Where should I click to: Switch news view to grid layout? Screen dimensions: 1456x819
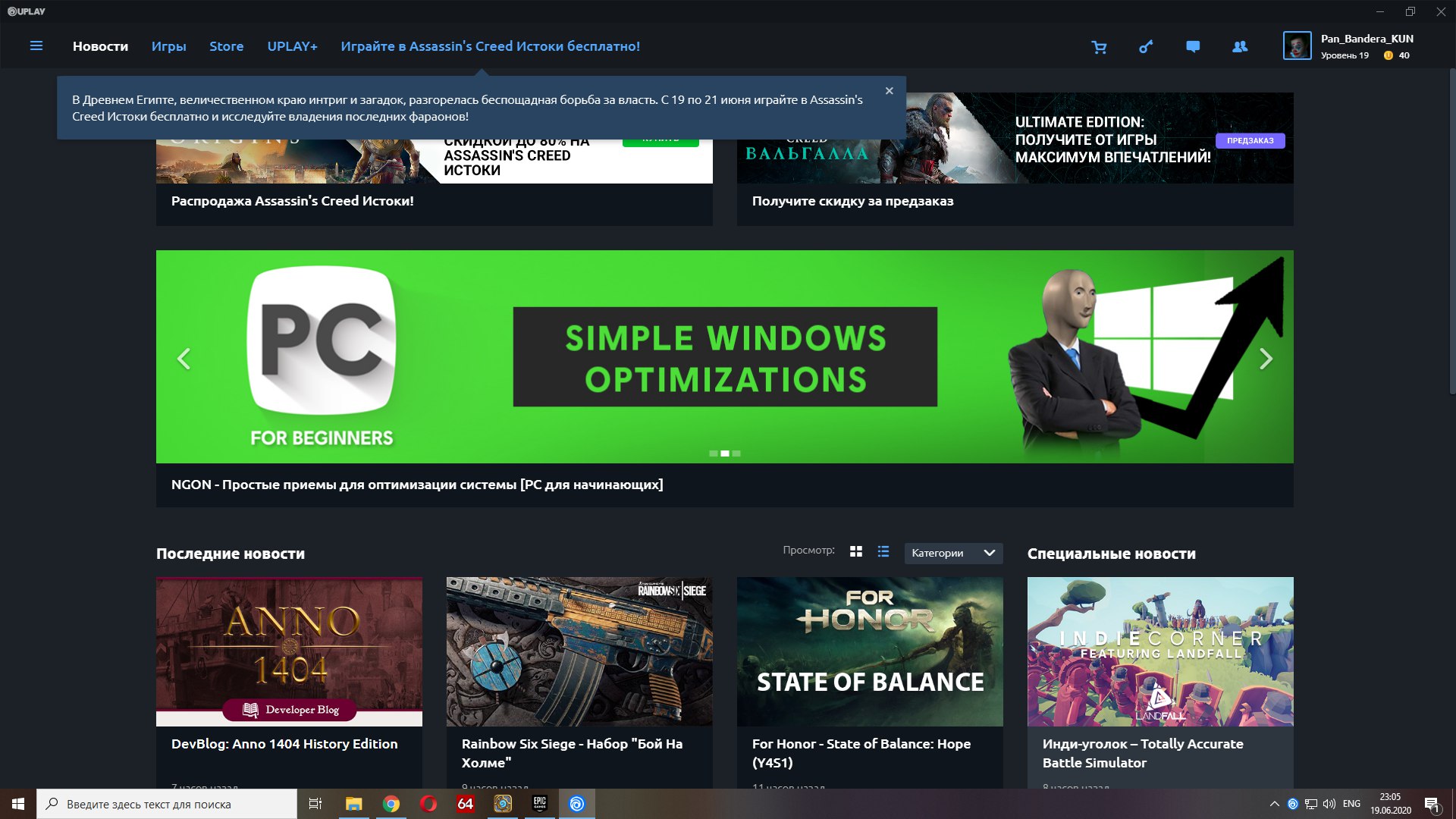click(856, 551)
